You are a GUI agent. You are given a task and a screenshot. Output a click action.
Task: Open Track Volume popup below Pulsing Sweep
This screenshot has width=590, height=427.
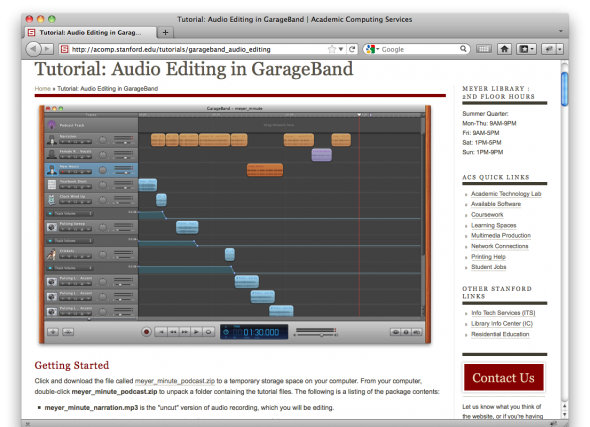pyautogui.click(x=73, y=240)
